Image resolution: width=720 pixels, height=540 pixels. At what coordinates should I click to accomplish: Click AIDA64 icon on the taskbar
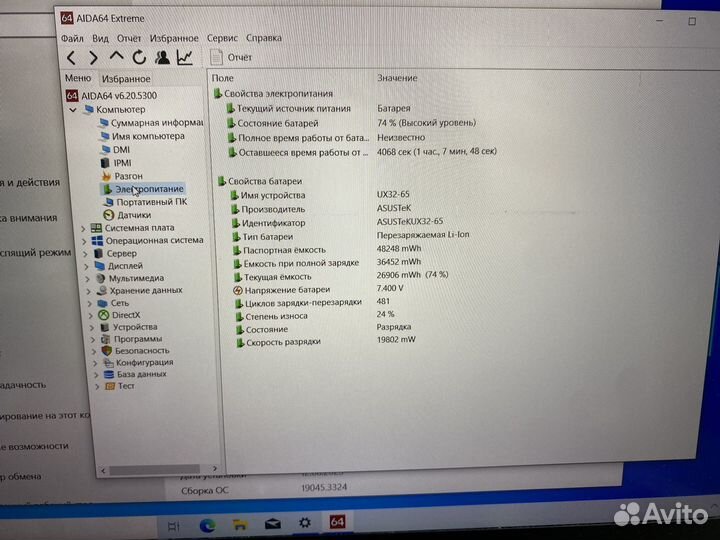(x=337, y=522)
